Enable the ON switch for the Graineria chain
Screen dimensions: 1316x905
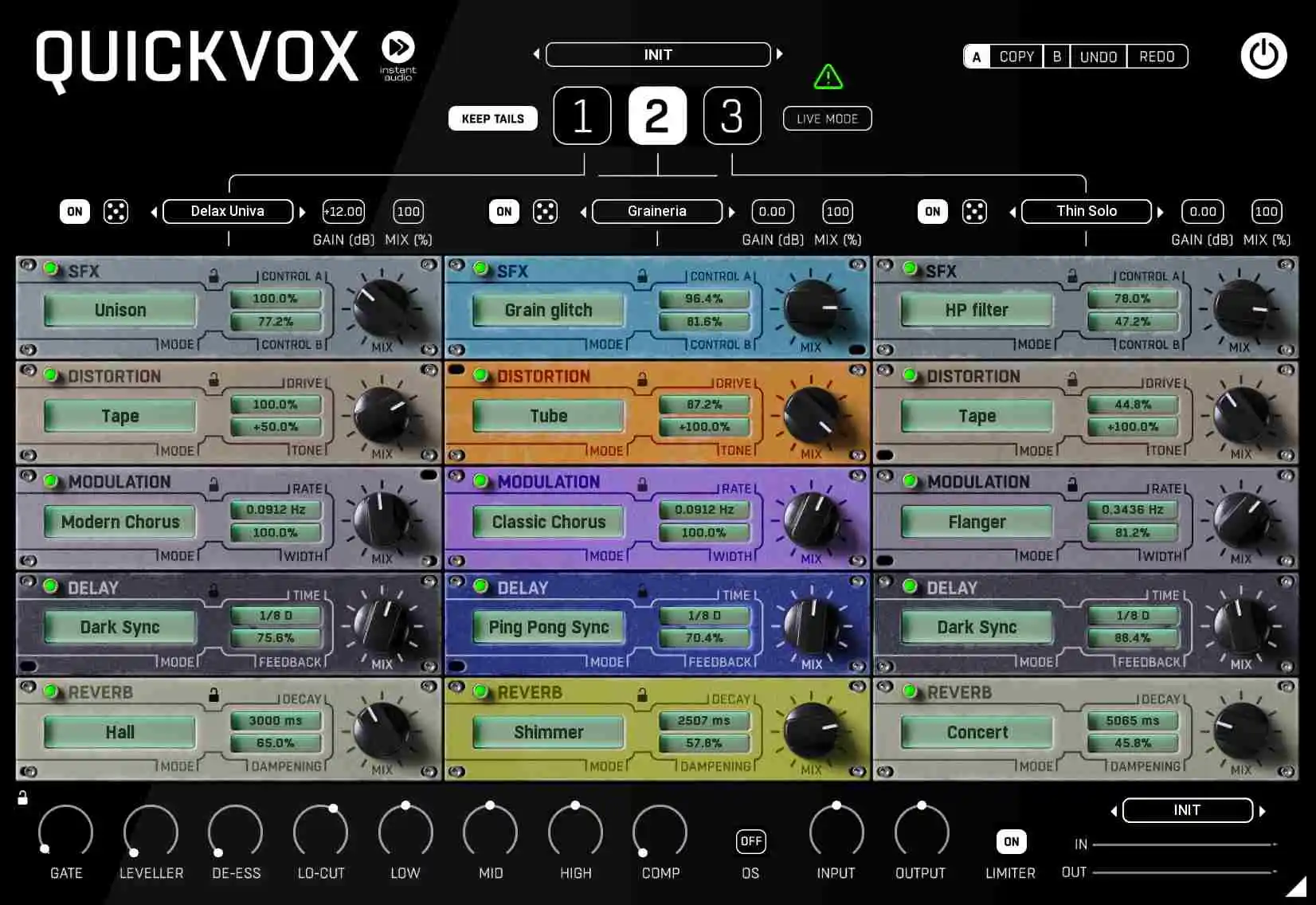pos(503,211)
